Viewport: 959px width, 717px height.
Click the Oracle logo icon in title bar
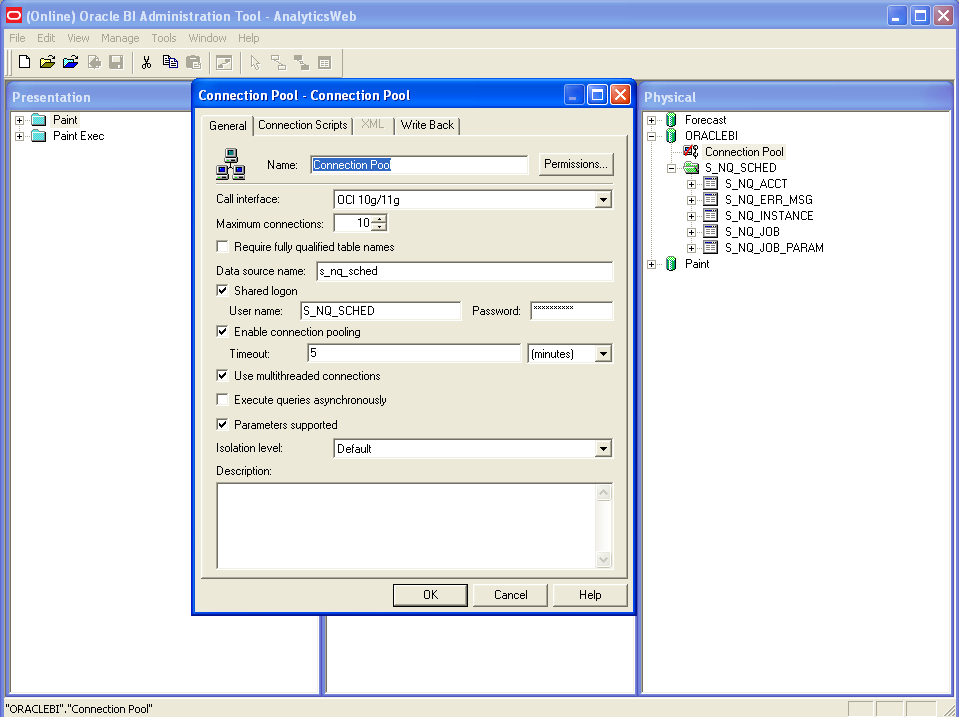(13, 16)
